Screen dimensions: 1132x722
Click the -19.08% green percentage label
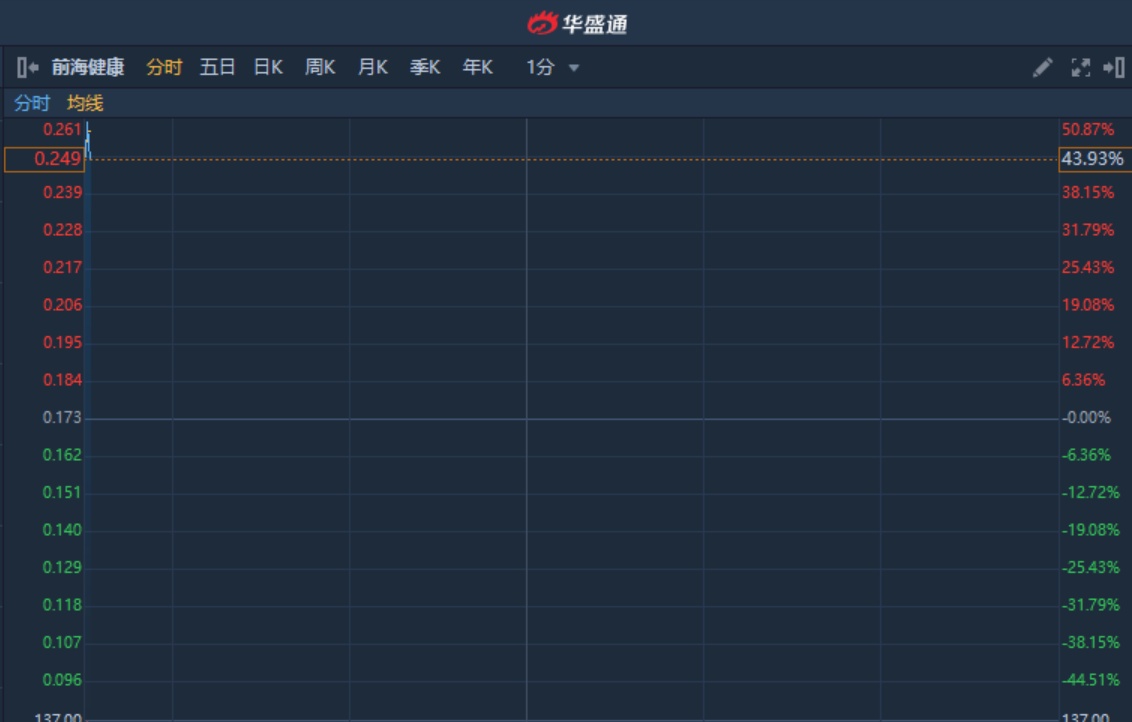tap(1091, 530)
